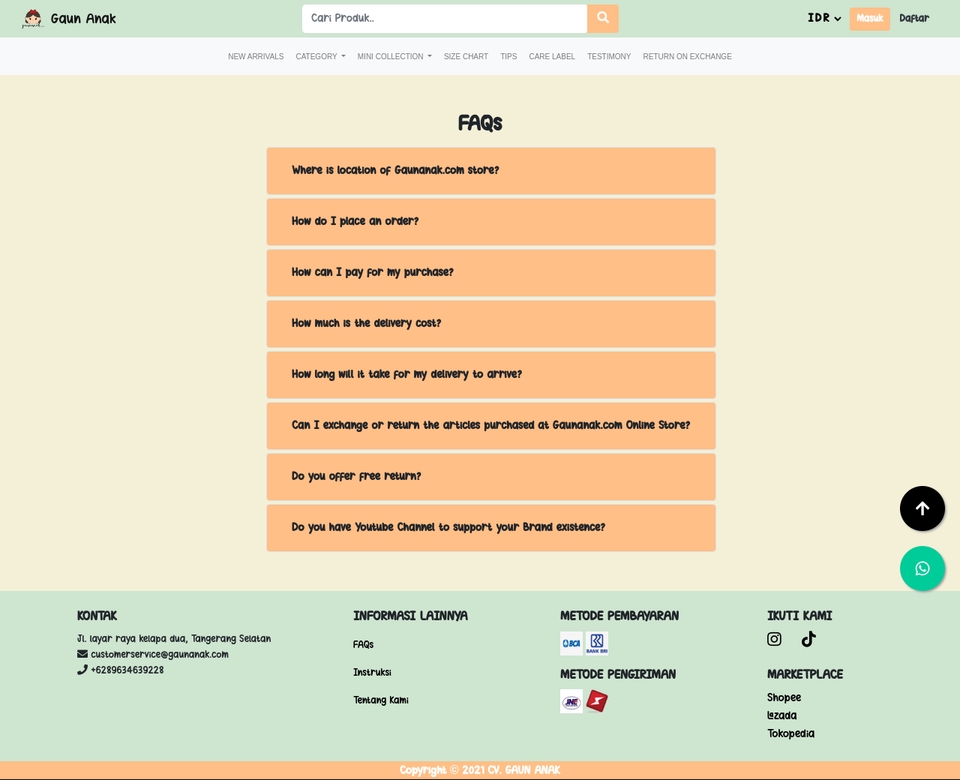Click the phone icon beside the contact number
The image size is (960, 780).
pos(82,669)
